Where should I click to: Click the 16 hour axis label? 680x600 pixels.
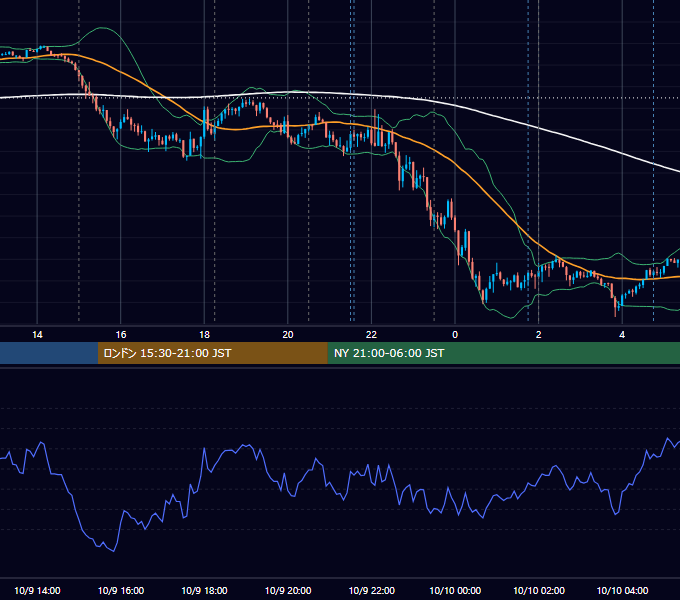pos(121,335)
